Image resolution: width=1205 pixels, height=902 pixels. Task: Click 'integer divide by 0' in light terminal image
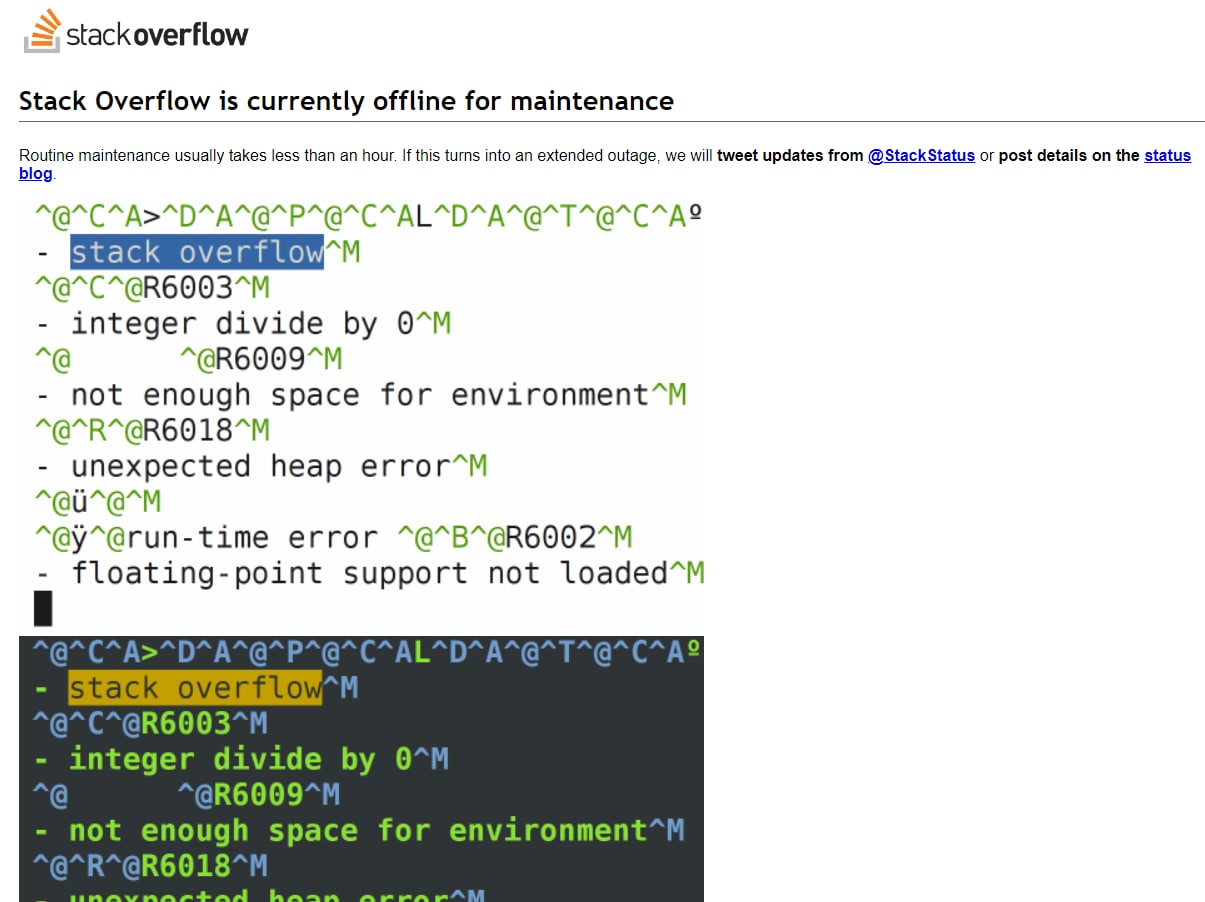(x=242, y=324)
